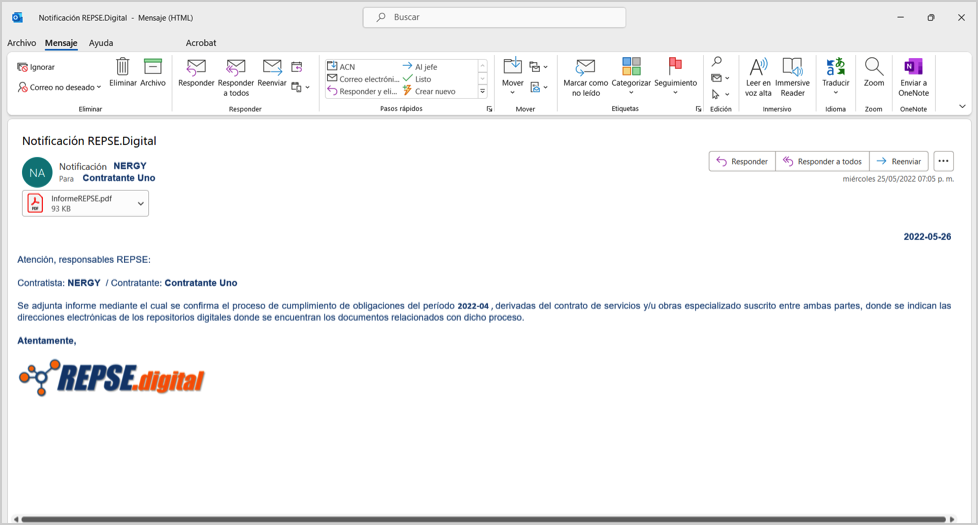The height and width of the screenshot is (525, 978).
Task: Click Reenviar in the ribbon
Action: (x=272, y=74)
